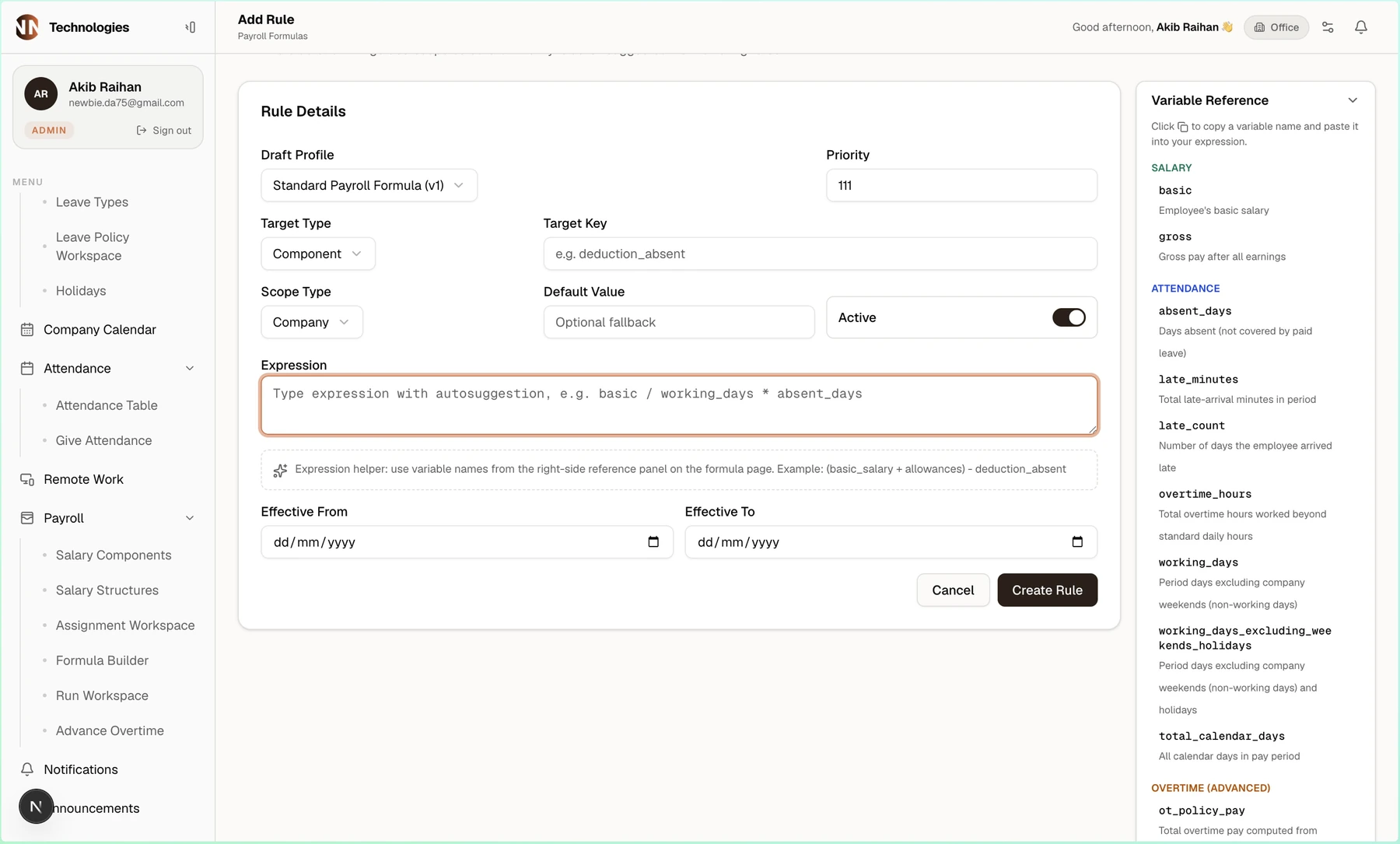The width and height of the screenshot is (1400, 844).
Task: Open the Draft Profile dropdown
Action: pyautogui.click(x=369, y=185)
